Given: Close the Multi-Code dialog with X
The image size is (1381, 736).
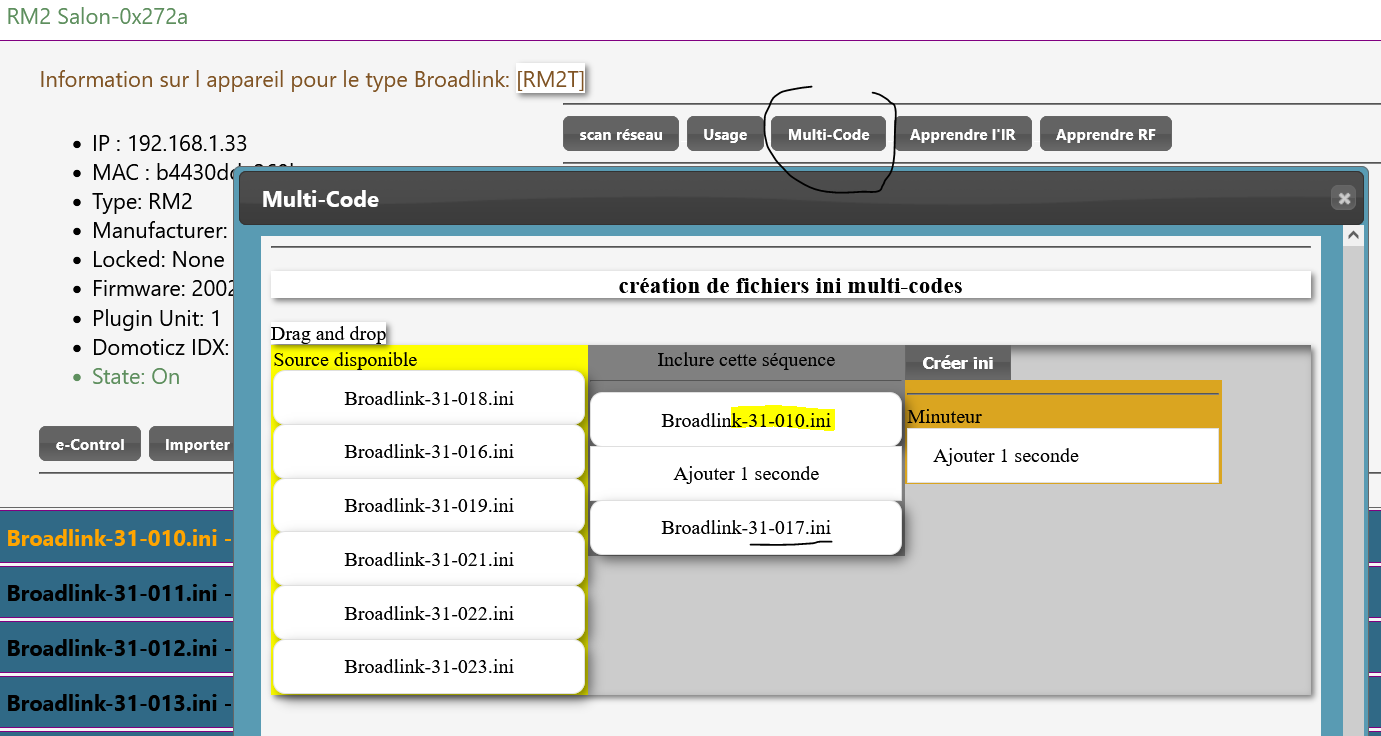Looking at the screenshot, I should click(1343, 198).
